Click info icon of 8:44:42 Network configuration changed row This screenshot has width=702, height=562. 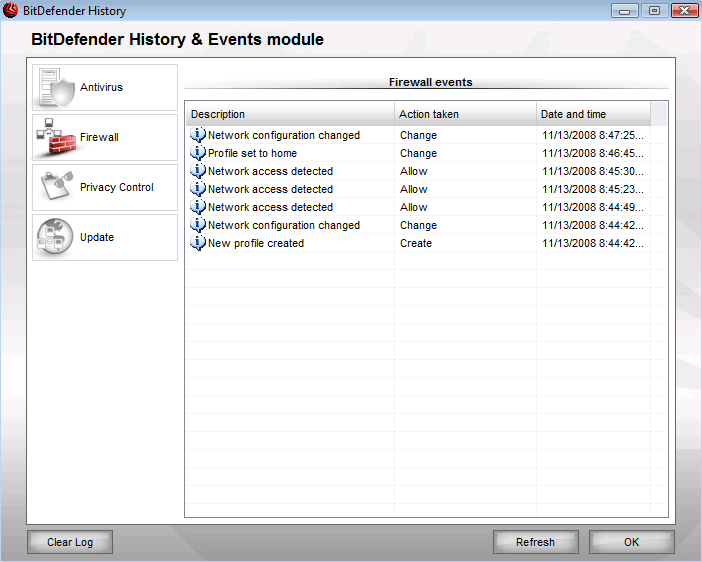click(x=198, y=225)
